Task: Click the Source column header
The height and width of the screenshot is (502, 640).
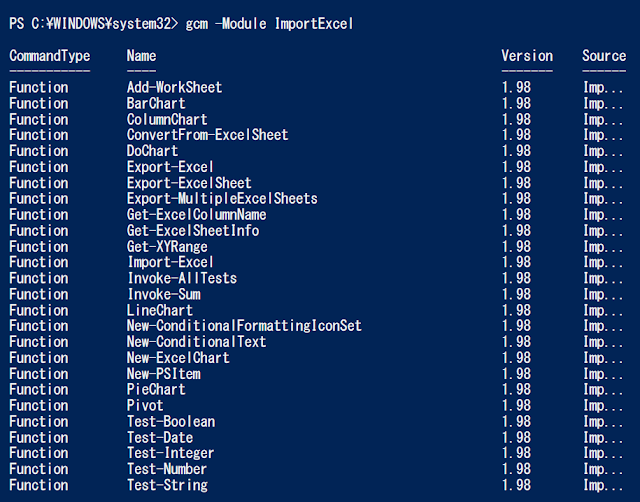Action: click(604, 56)
